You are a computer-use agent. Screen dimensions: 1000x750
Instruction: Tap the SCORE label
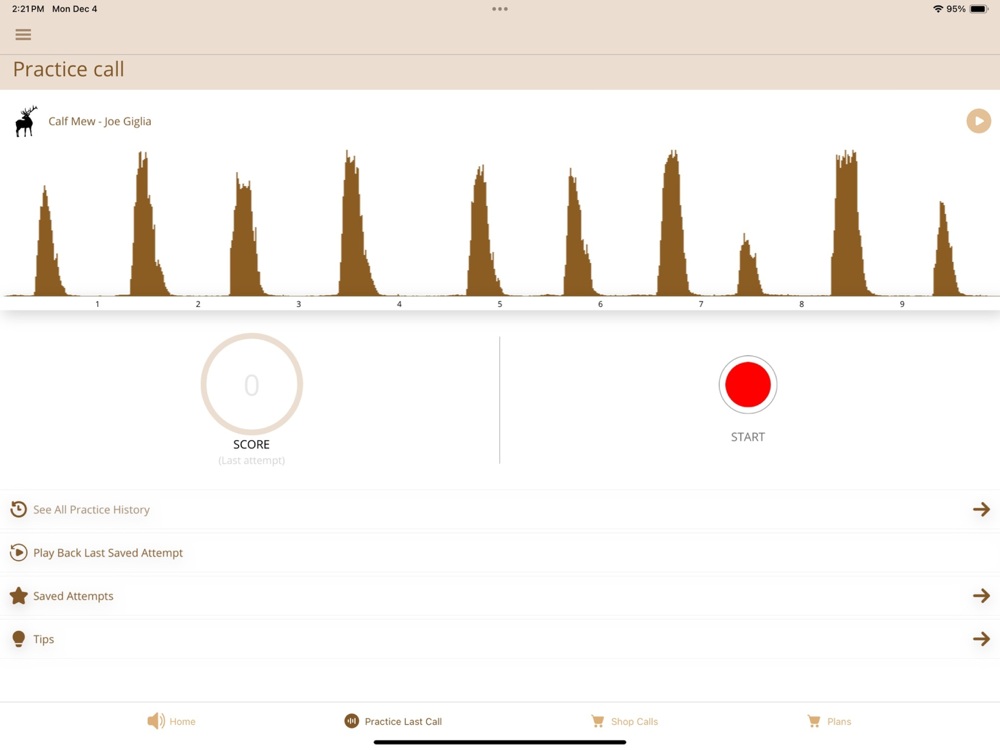pyautogui.click(x=251, y=445)
